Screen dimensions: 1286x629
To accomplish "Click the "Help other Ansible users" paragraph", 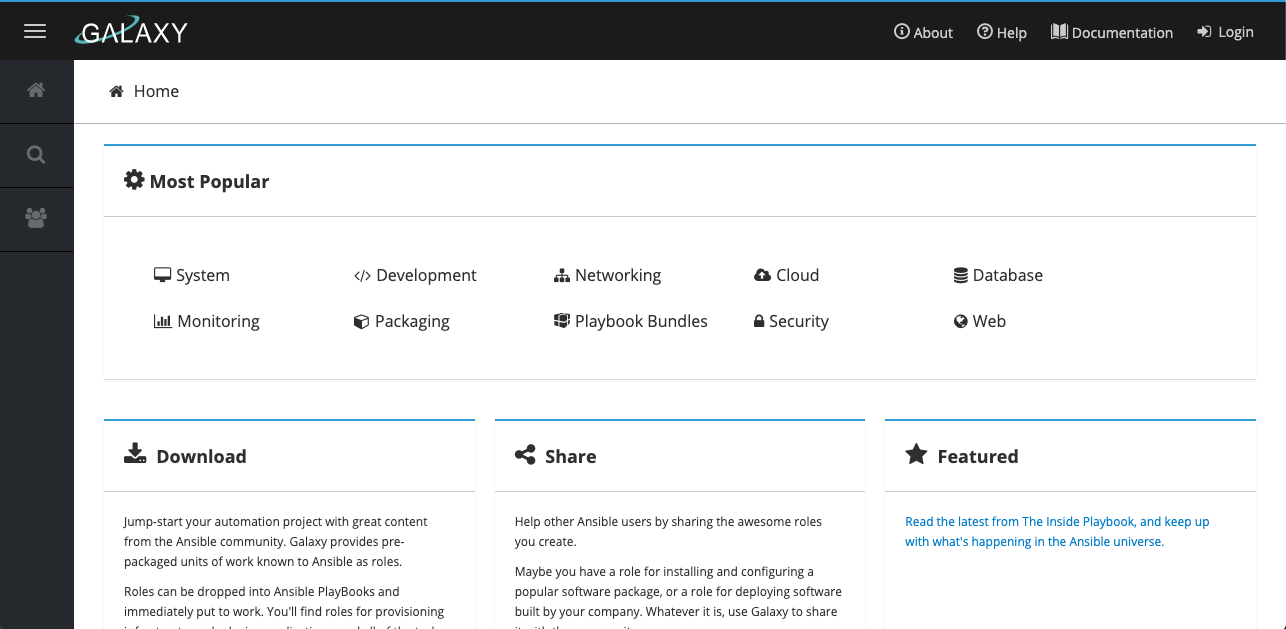I will [x=669, y=531].
